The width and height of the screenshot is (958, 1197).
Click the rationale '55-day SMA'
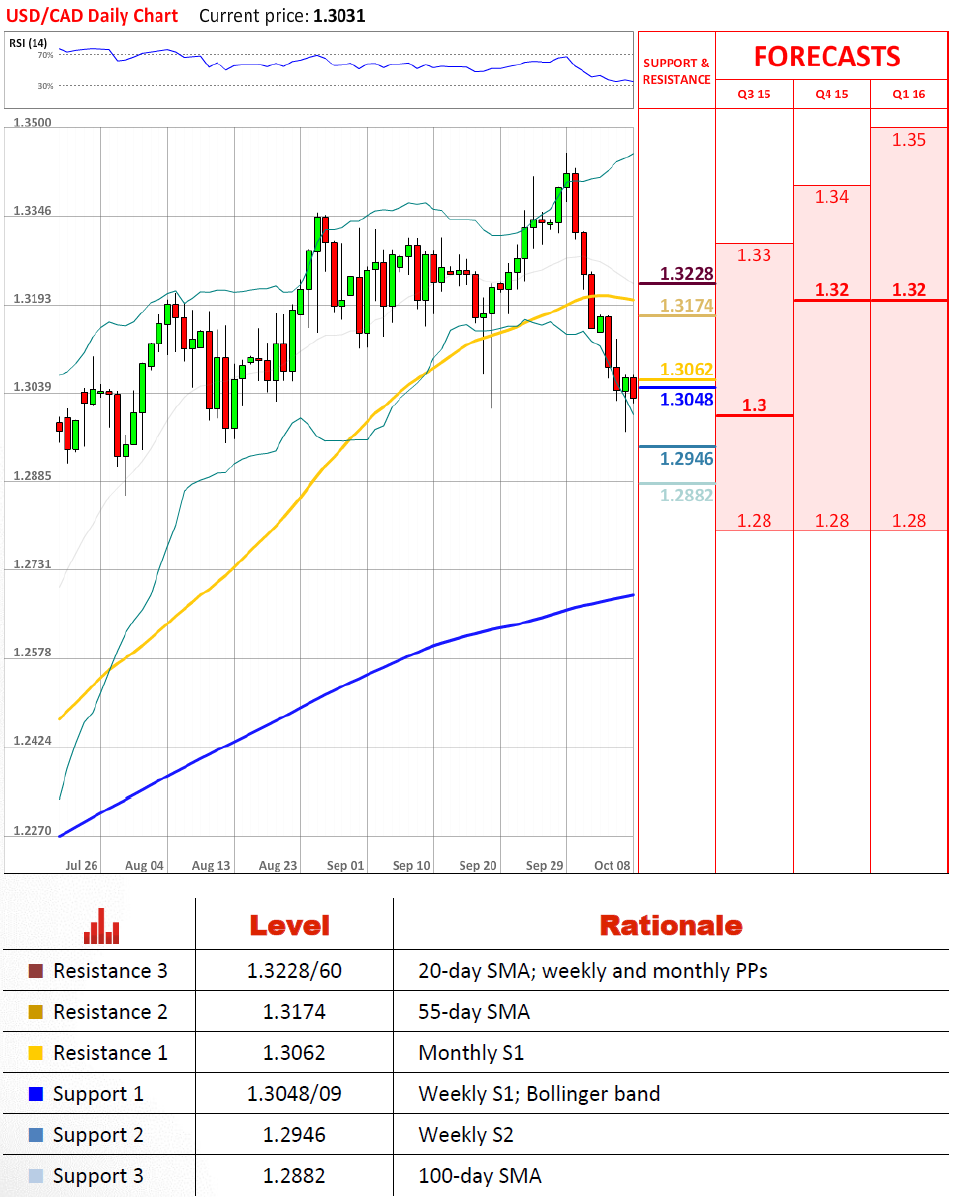[473, 1012]
